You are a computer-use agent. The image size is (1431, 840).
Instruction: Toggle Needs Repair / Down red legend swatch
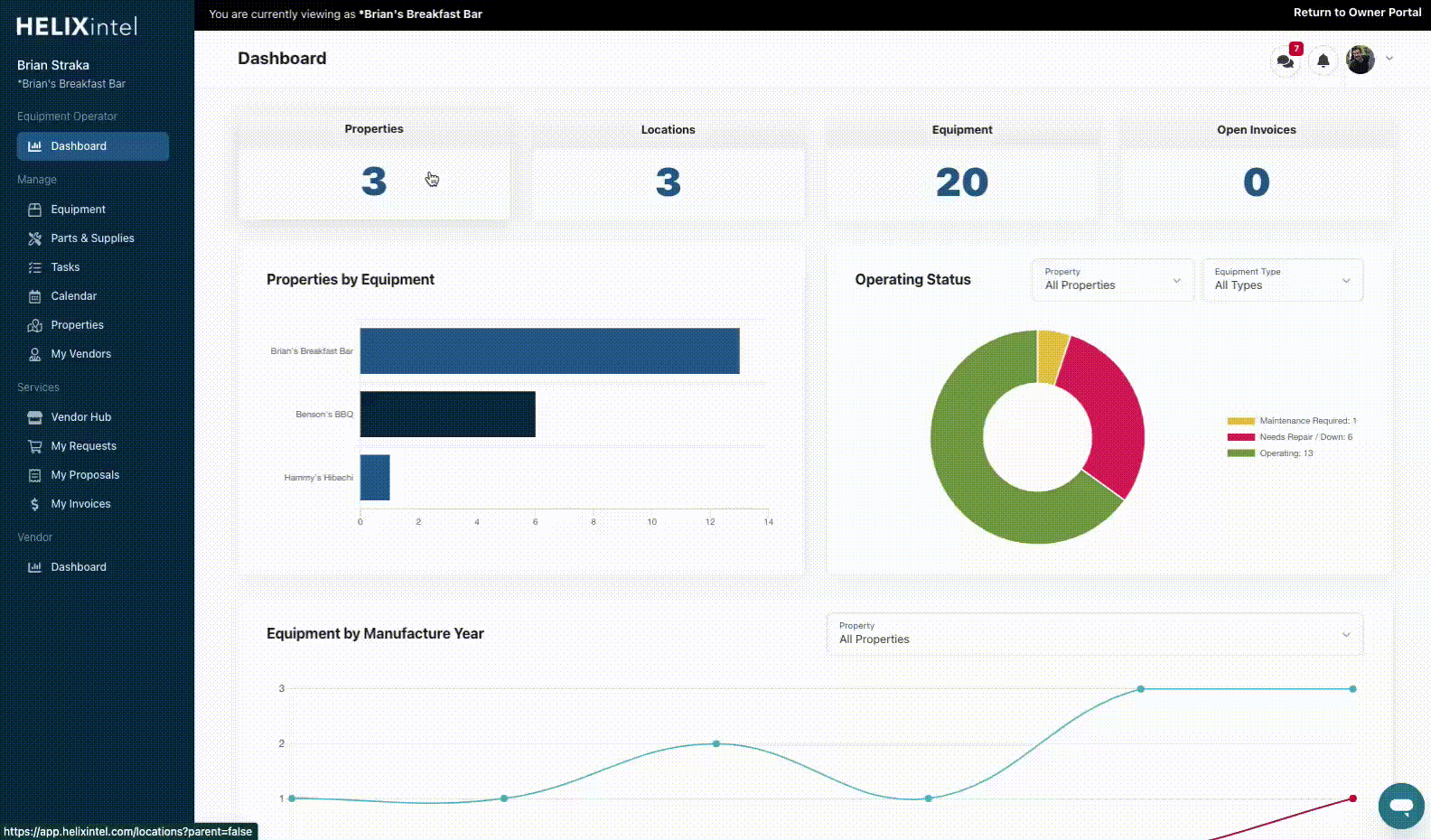(x=1240, y=437)
